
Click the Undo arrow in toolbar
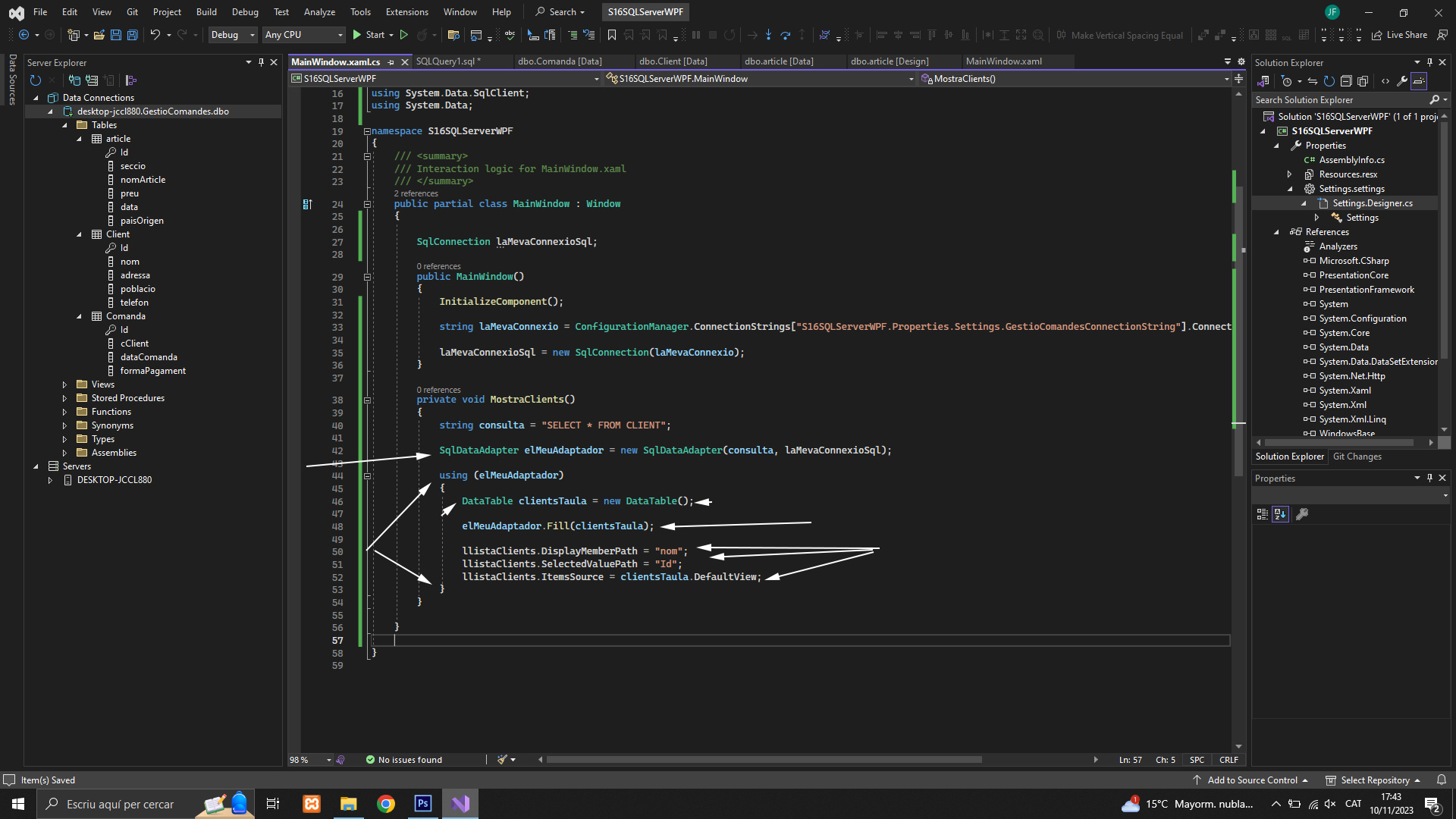click(155, 35)
